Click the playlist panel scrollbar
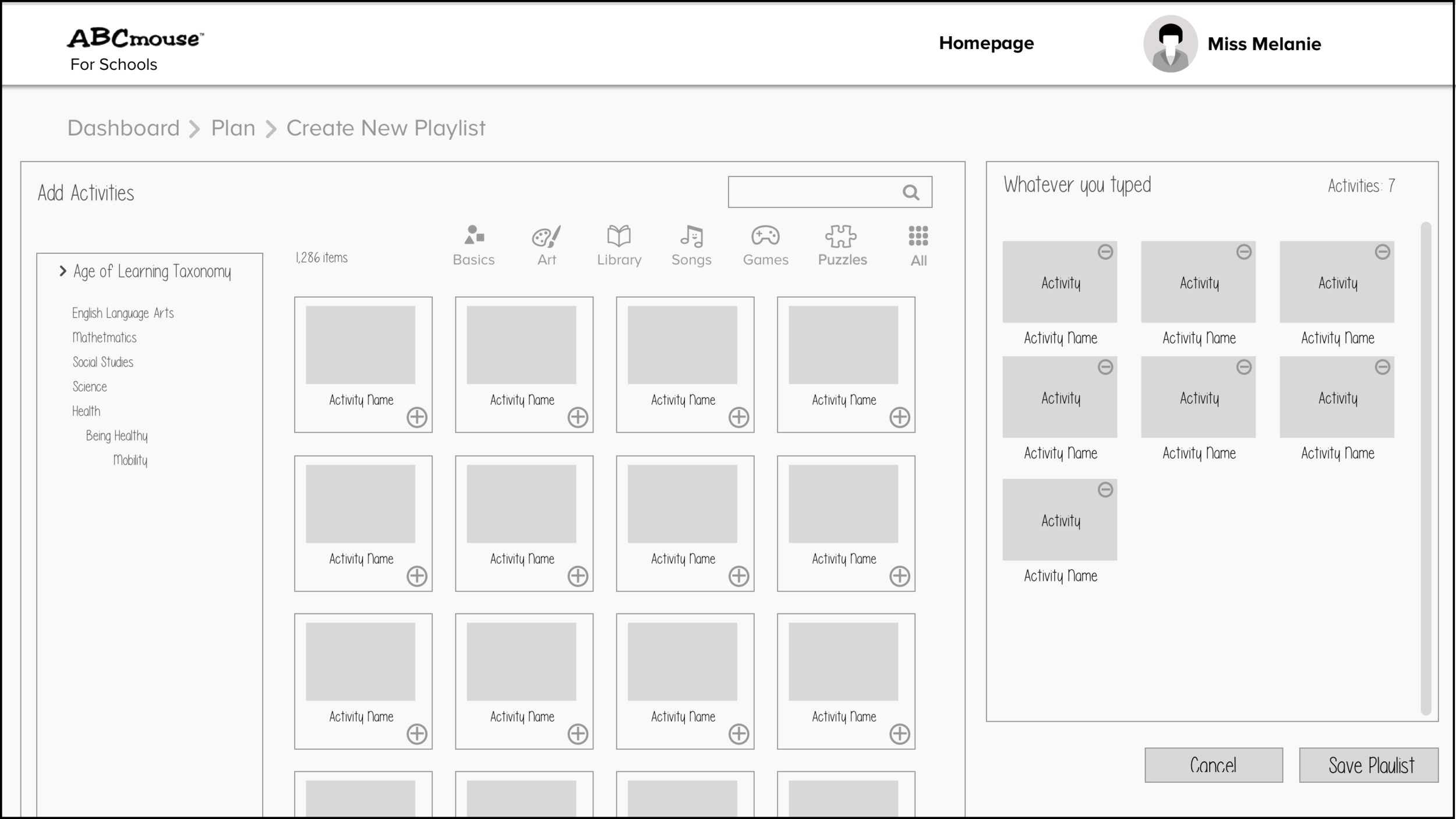The height and width of the screenshot is (819, 1456). 1426,468
